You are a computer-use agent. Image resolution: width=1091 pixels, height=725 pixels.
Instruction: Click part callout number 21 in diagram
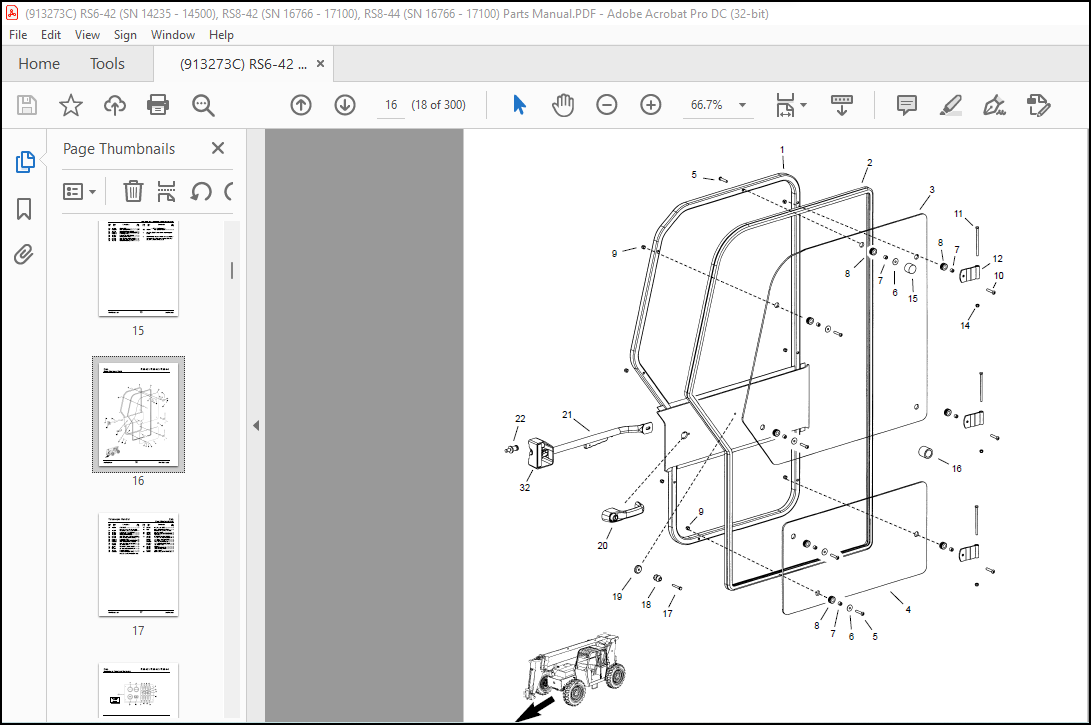click(x=567, y=415)
